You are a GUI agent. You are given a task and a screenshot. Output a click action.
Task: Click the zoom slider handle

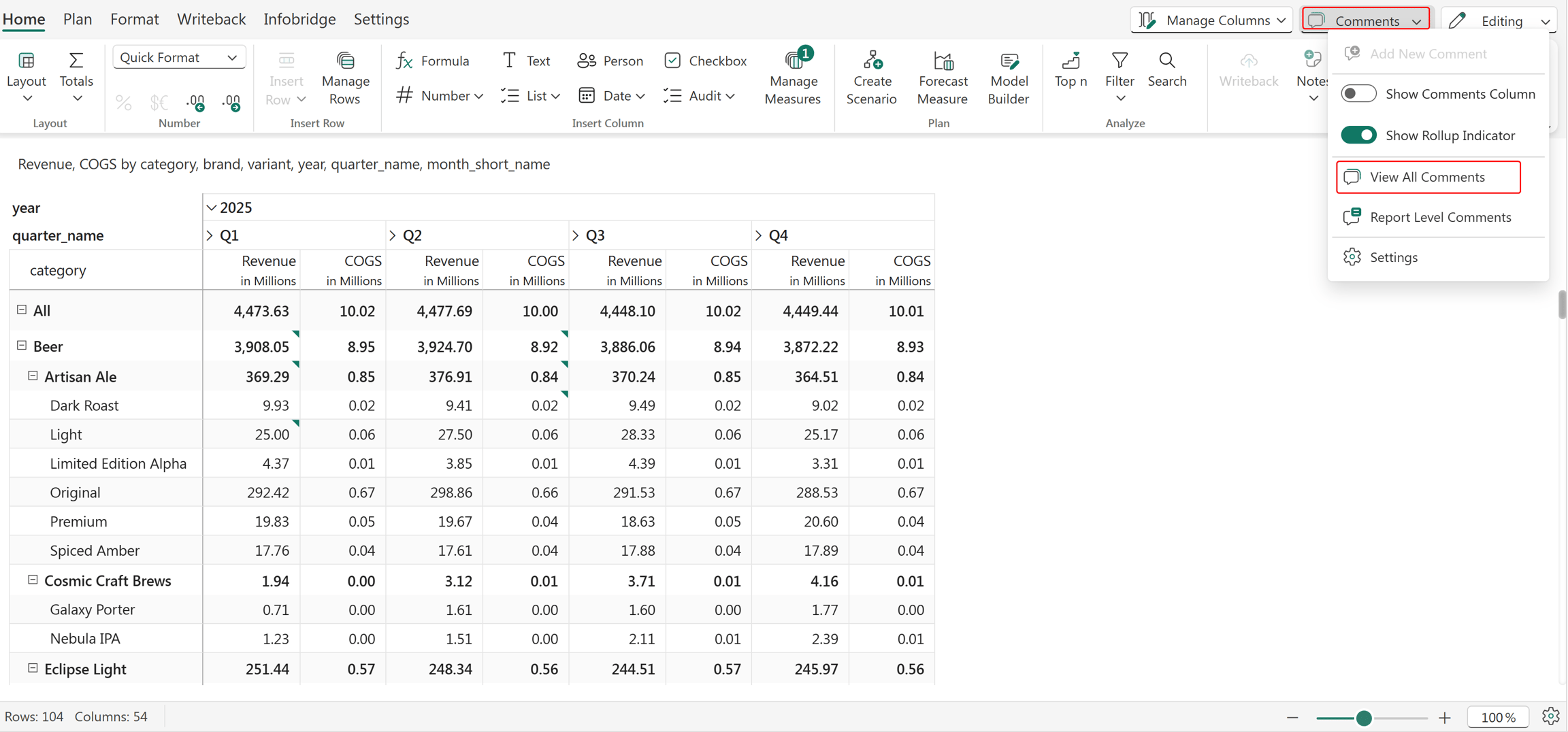pyautogui.click(x=1363, y=718)
